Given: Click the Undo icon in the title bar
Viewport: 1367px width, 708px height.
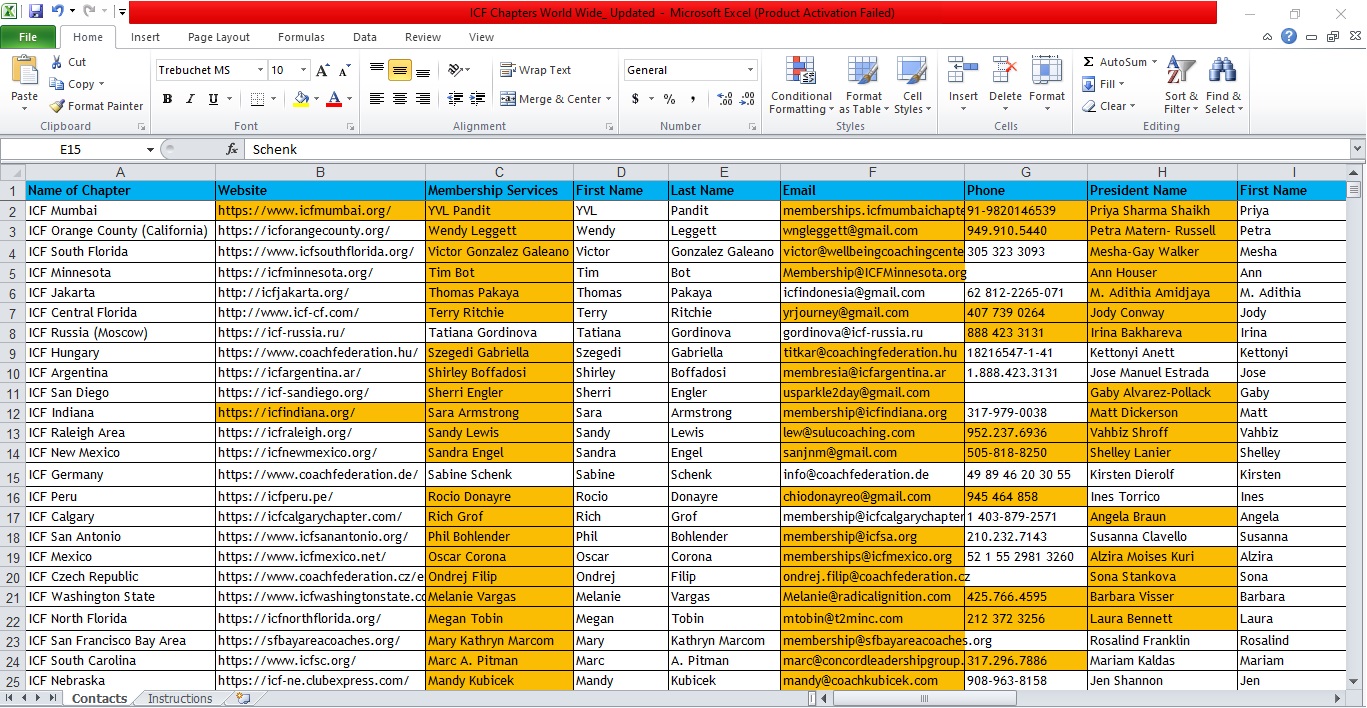Looking at the screenshot, I should click(58, 12).
